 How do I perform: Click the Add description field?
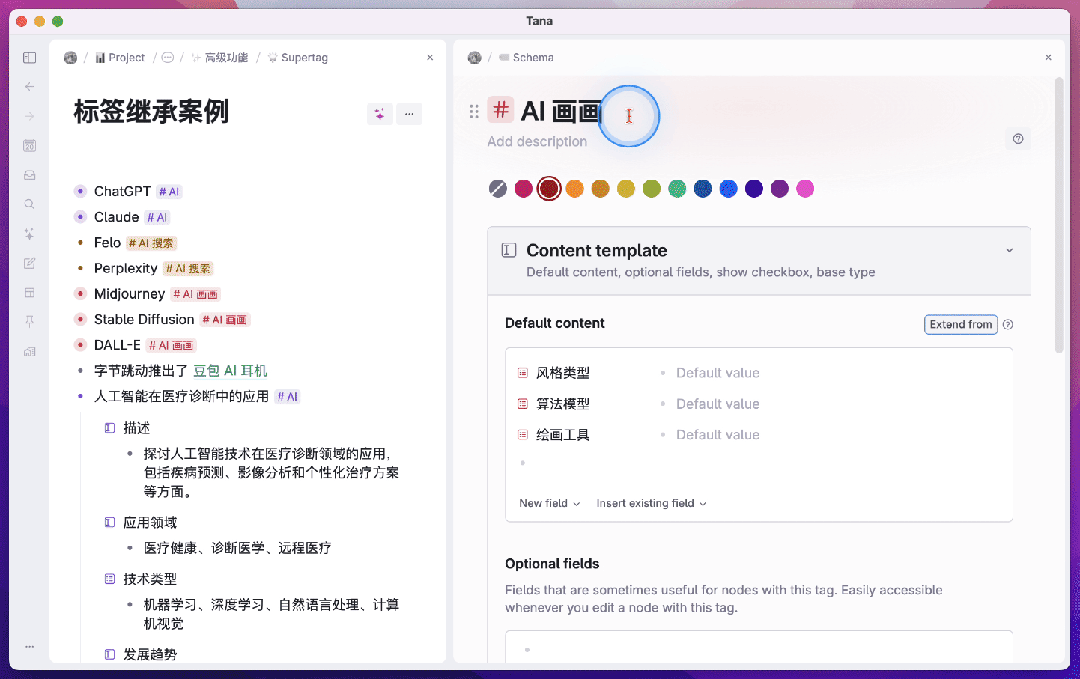[537, 142]
